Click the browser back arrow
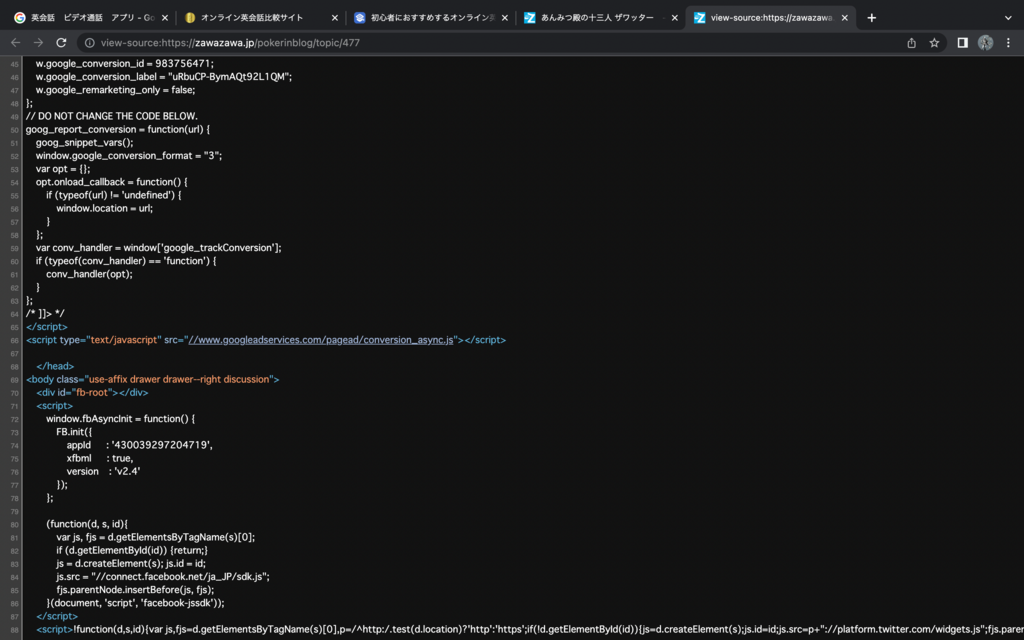Image resolution: width=1024 pixels, height=640 pixels. [x=15, y=43]
